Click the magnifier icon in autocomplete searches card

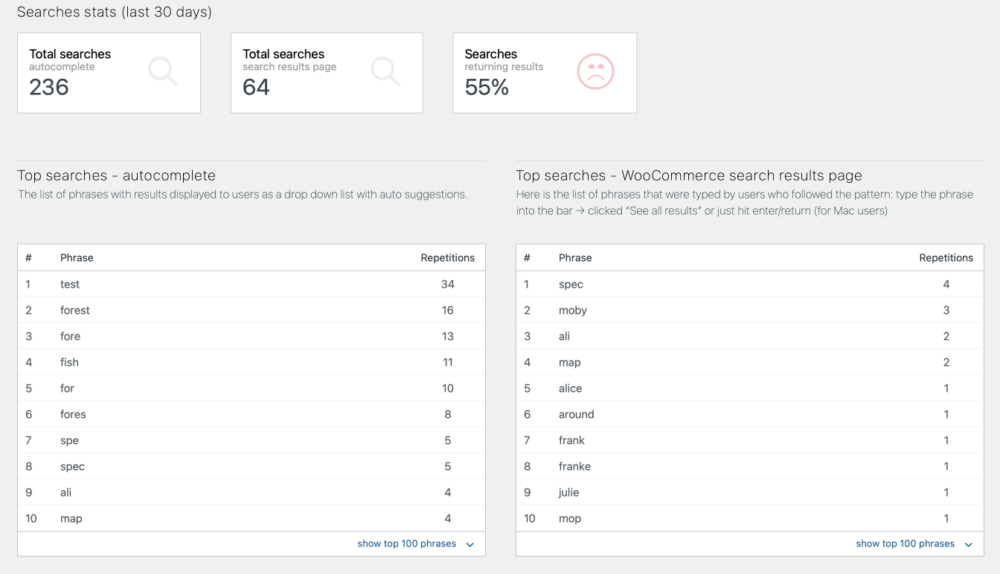[162, 71]
